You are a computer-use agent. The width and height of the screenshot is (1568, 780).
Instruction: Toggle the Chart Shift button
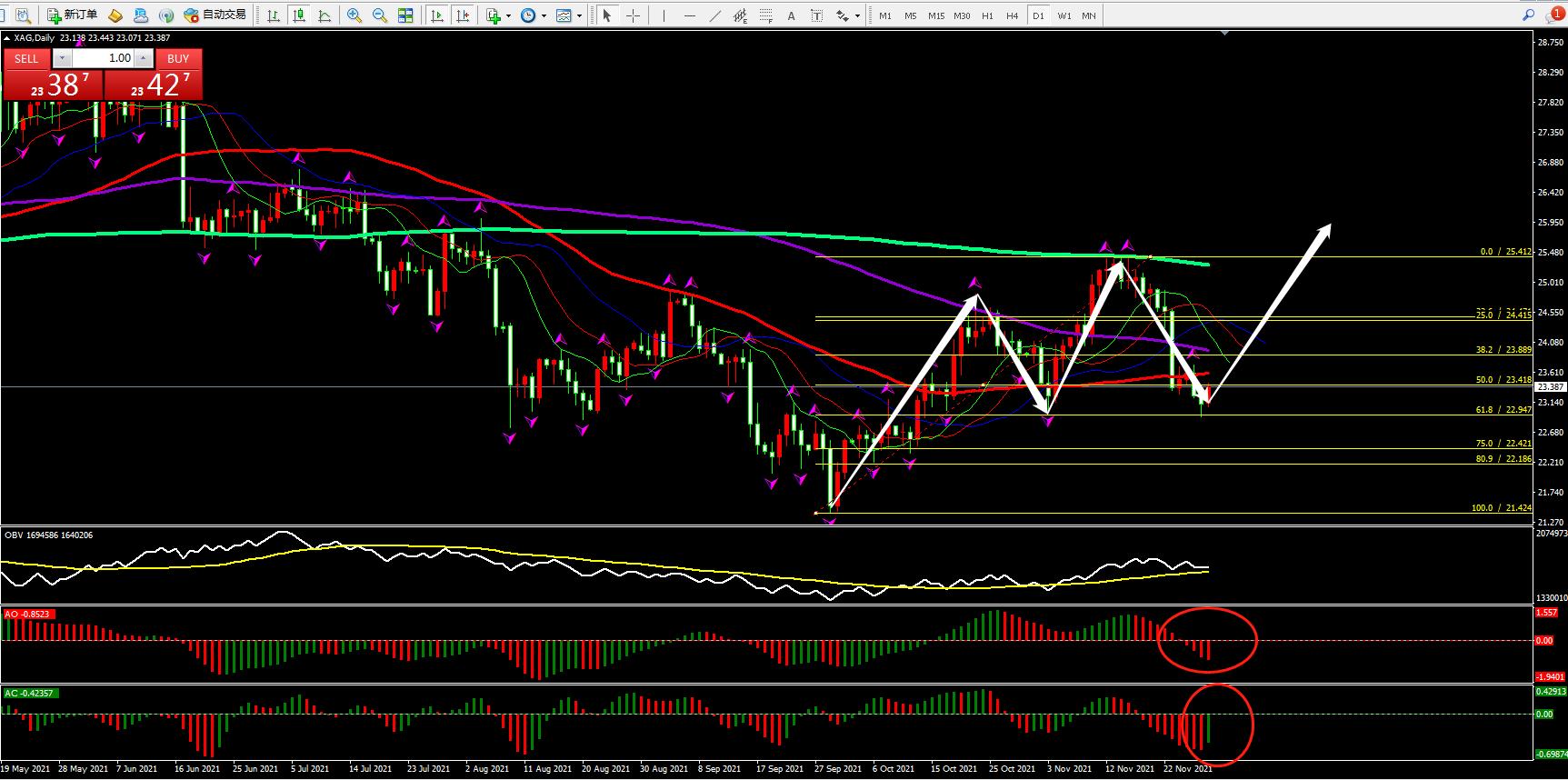point(464,15)
